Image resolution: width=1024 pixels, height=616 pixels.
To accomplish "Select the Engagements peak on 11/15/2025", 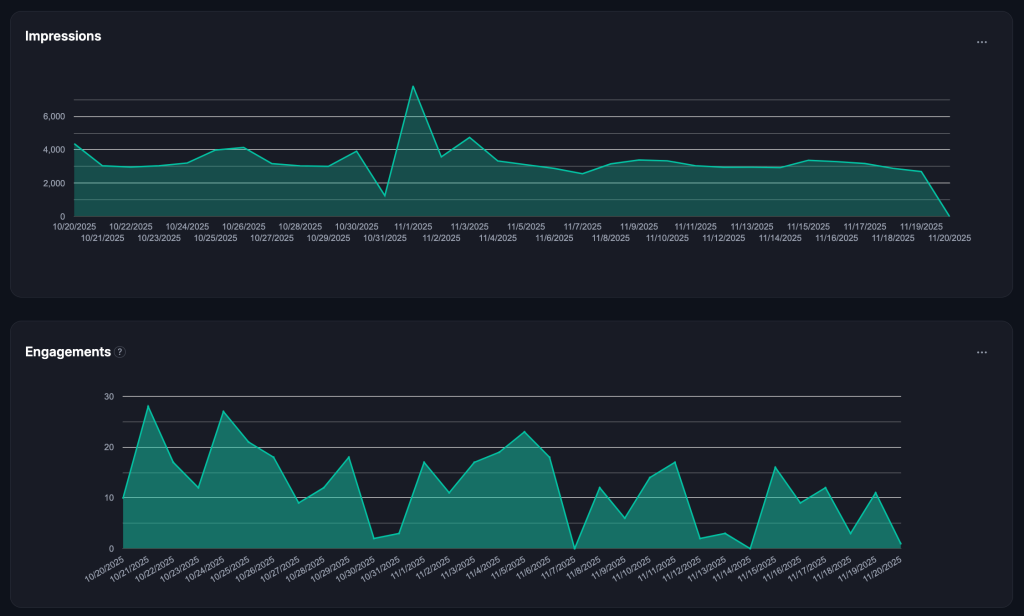I will 776,467.
